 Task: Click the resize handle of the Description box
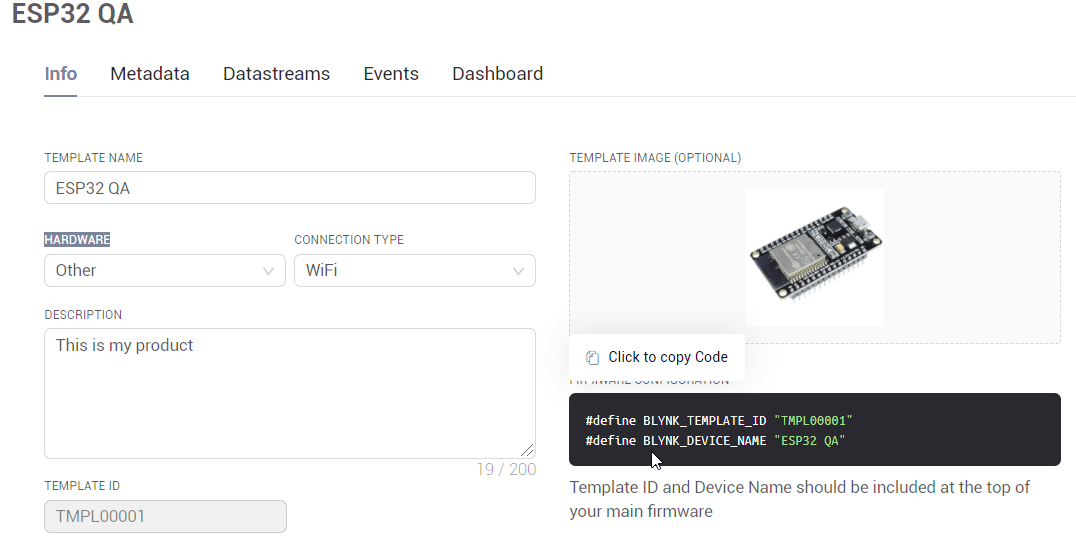point(527,450)
